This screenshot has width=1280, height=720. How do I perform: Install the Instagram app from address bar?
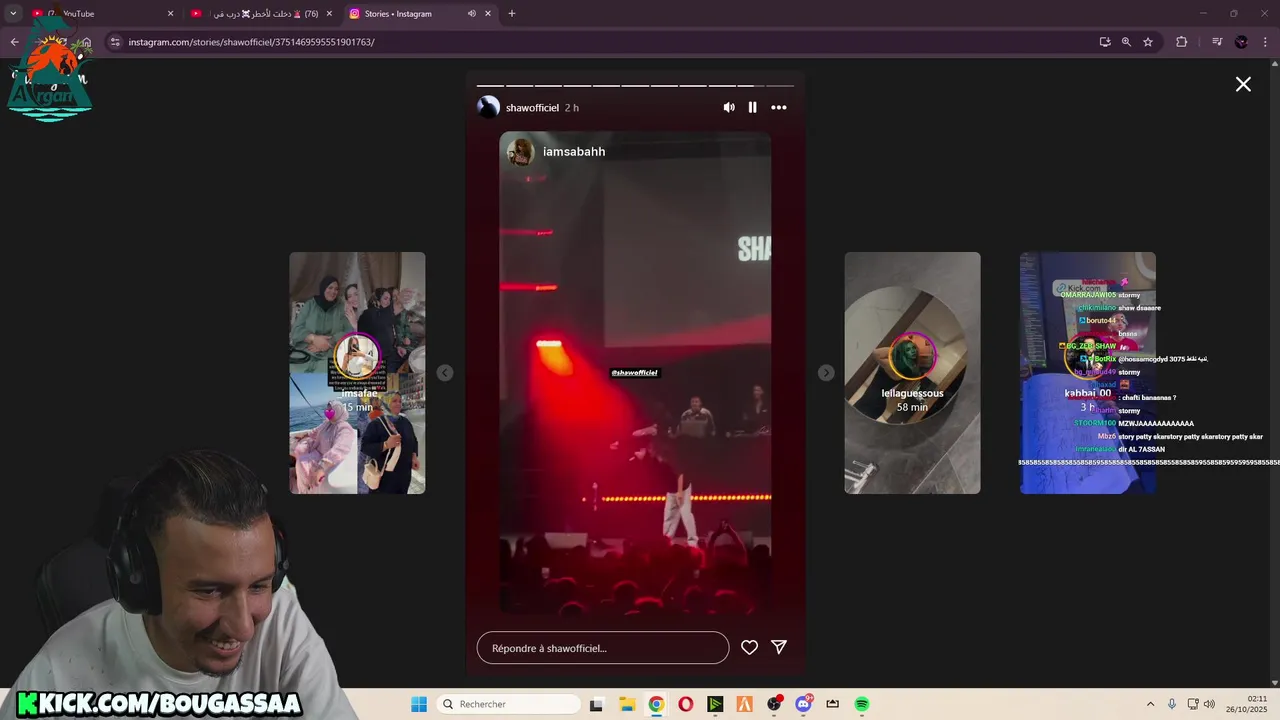pos(1105,42)
